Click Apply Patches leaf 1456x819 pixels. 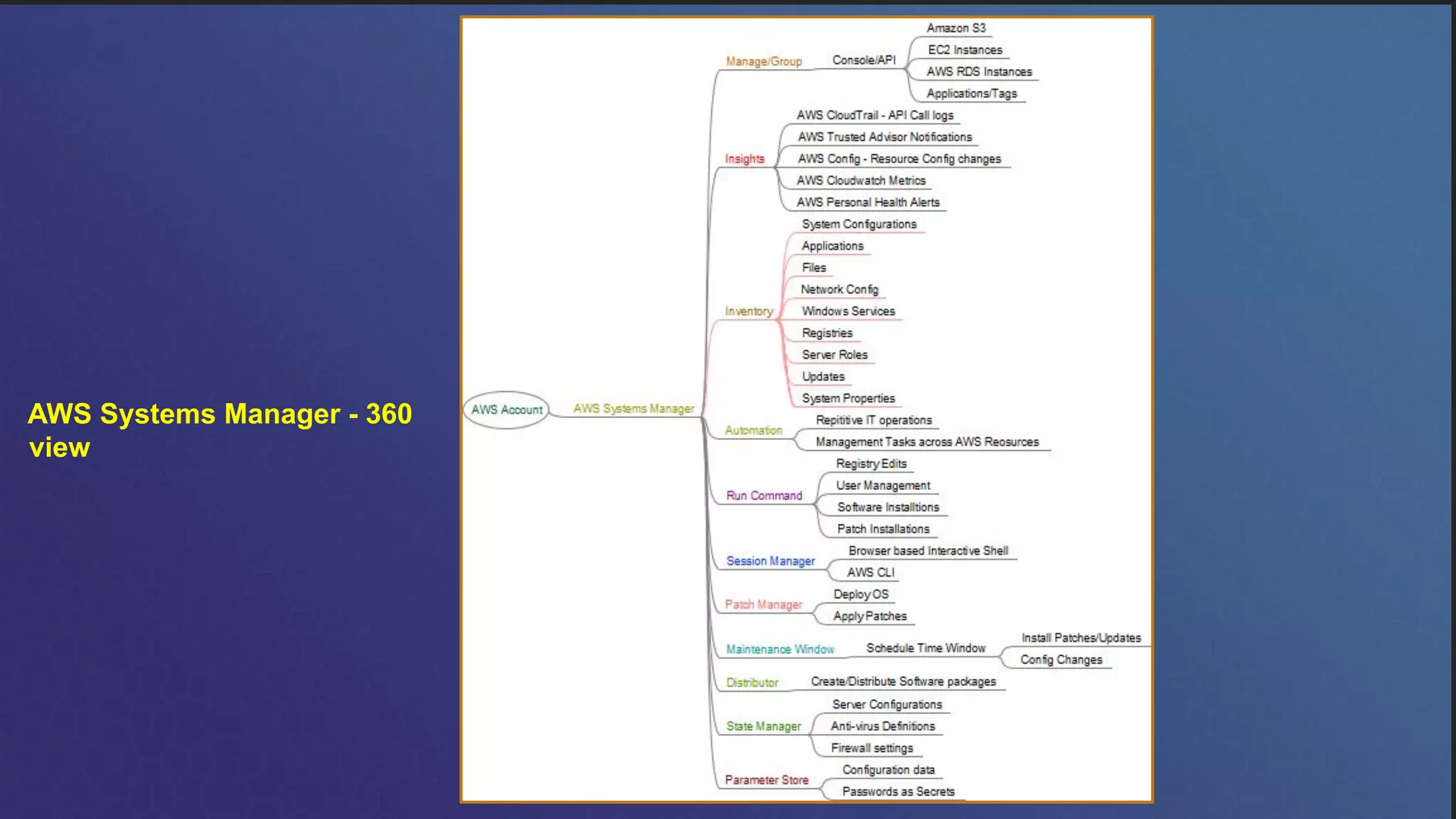(869, 616)
